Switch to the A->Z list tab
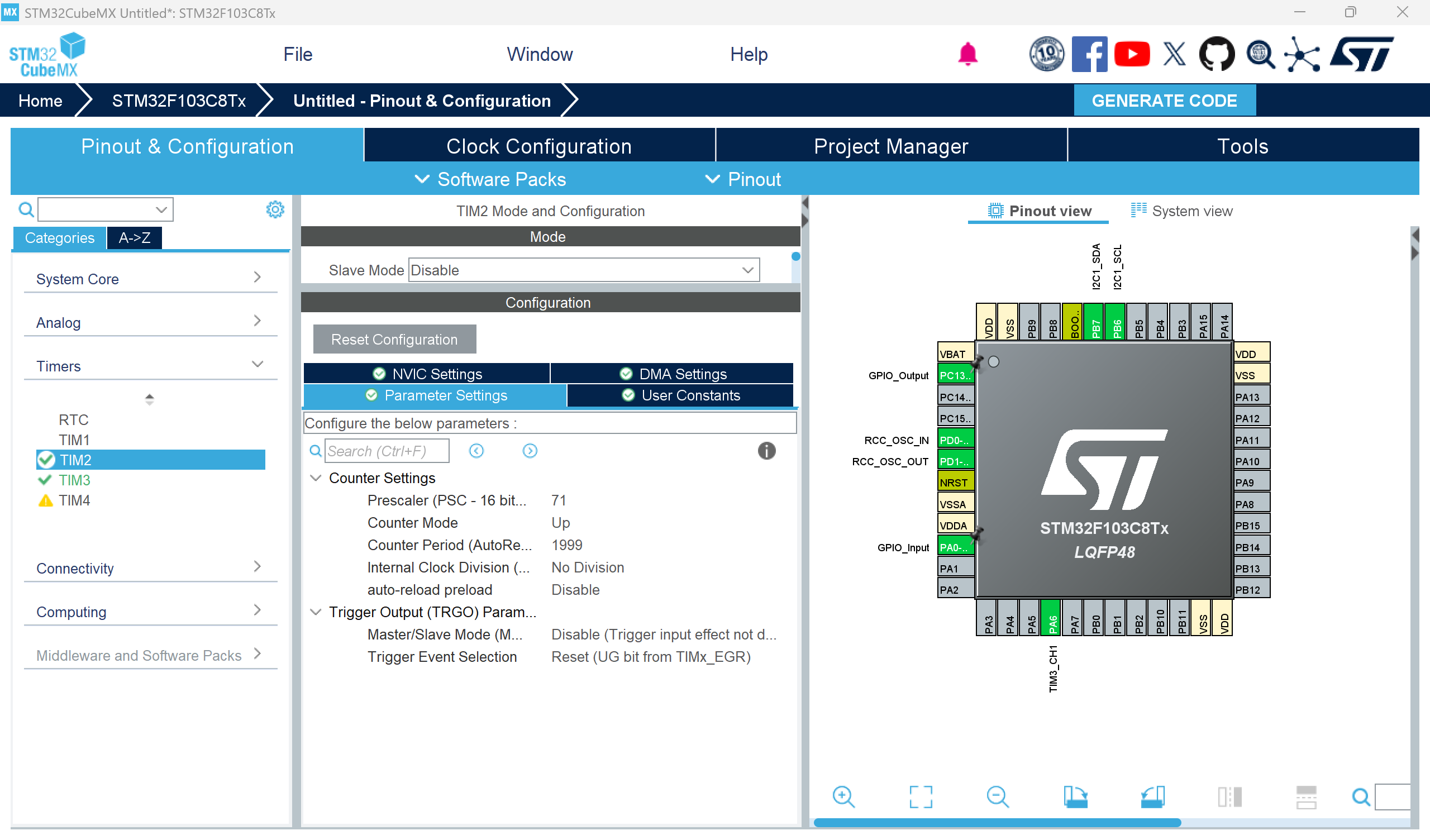 135,238
